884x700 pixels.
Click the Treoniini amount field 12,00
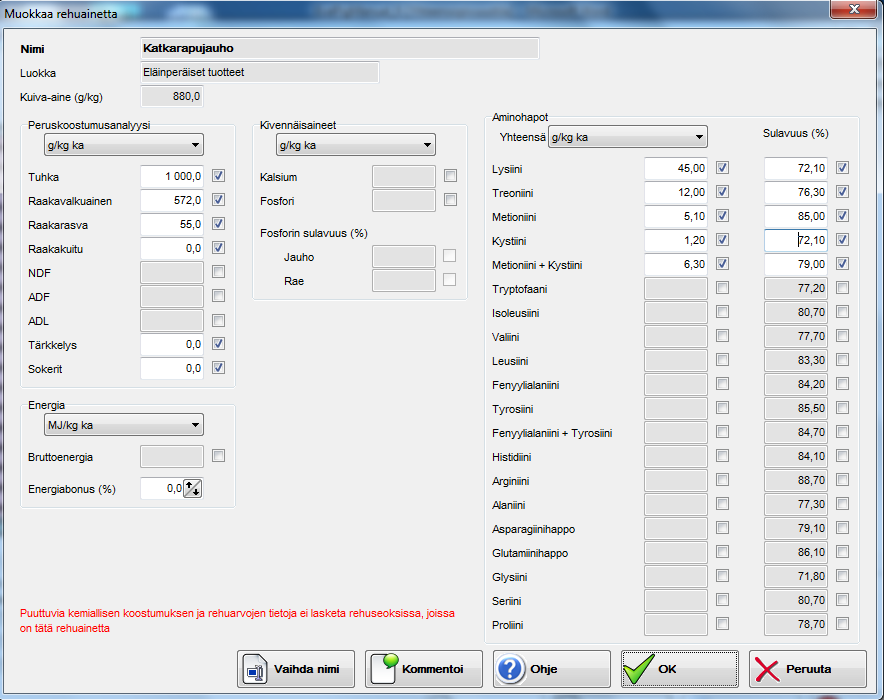click(676, 193)
